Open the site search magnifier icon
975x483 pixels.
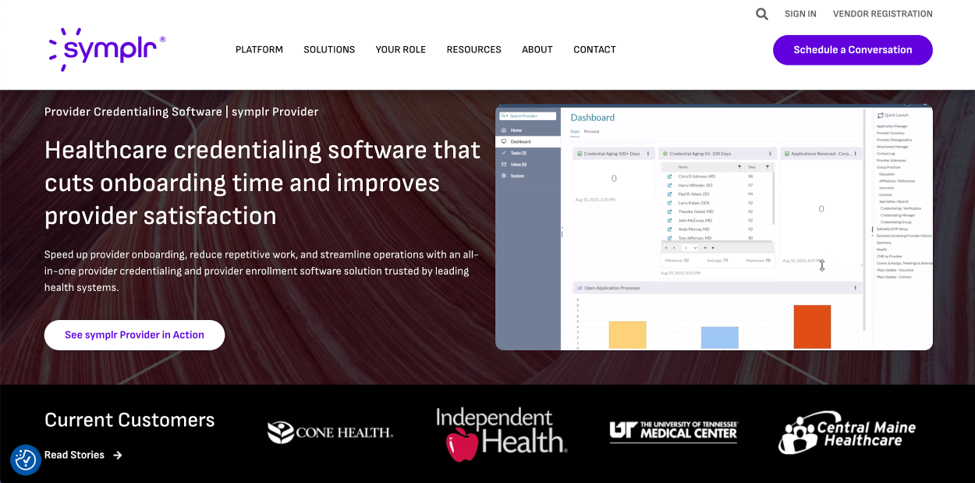(x=762, y=14)
